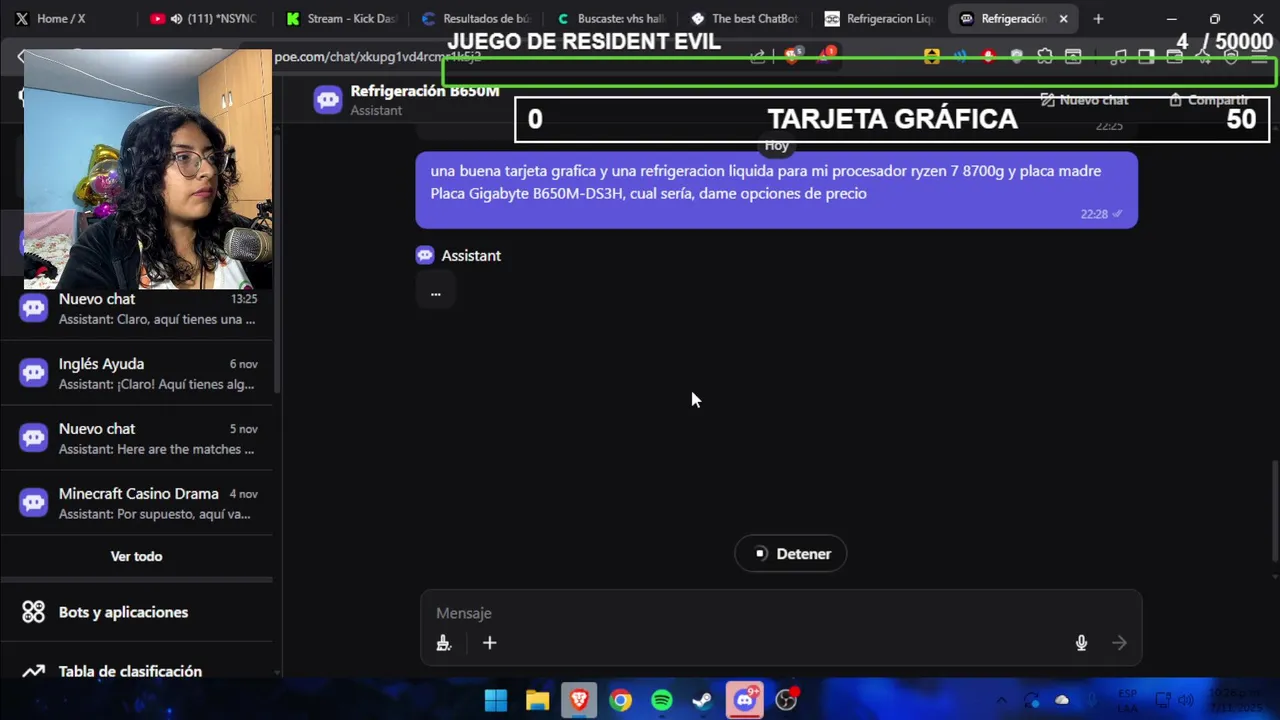Switch to Brave browser in taskbar
Viewport: 1280px width, 720px height.
coord(579,700)
